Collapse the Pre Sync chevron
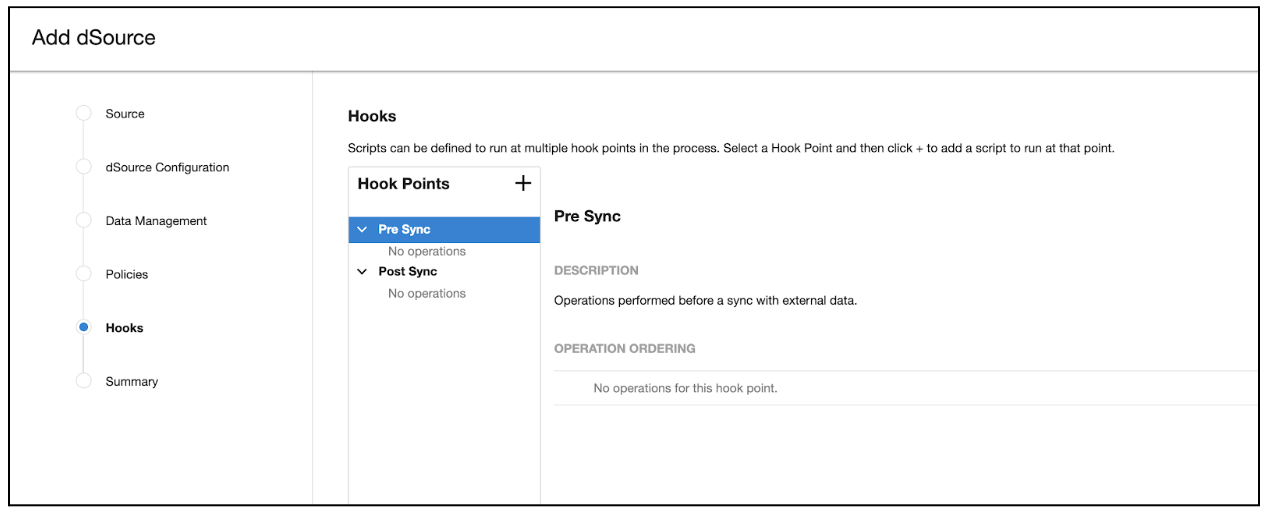 (x=362, y=230)
